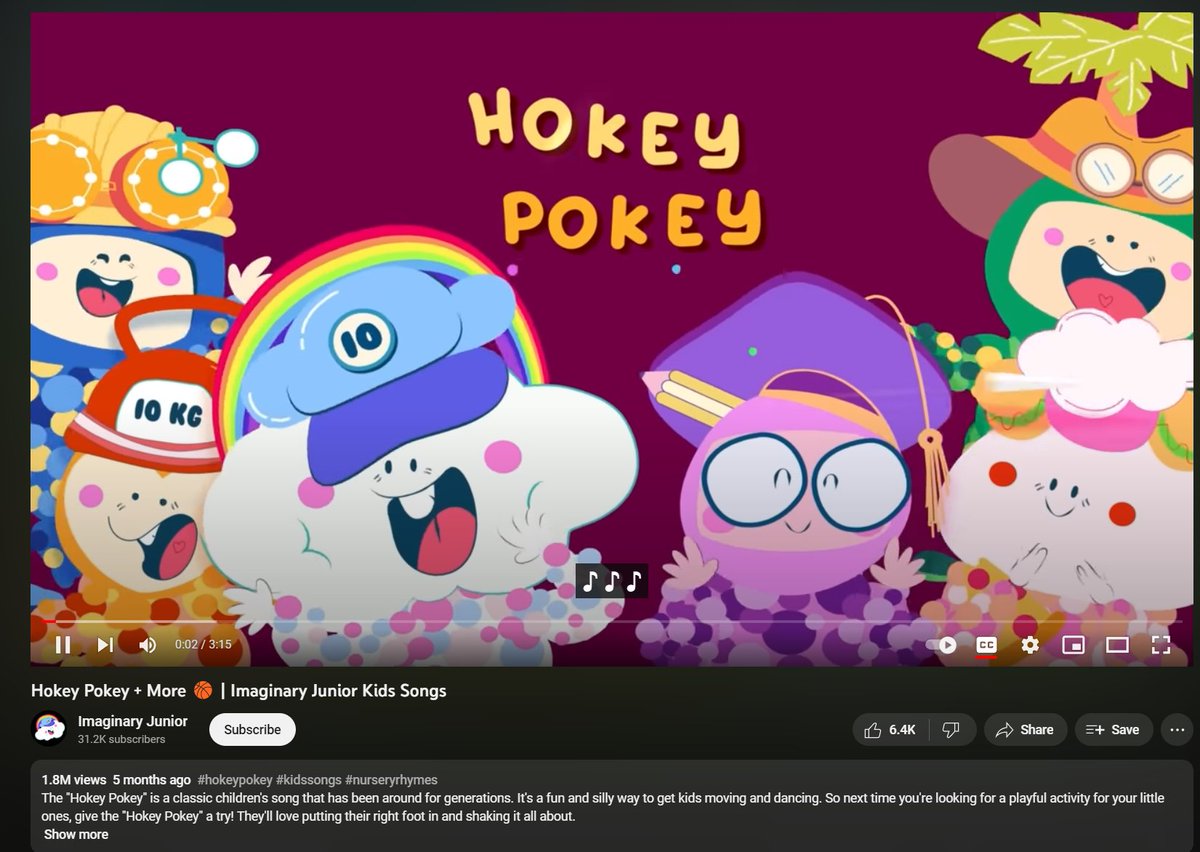Pause the Hokey Pokey video
The image size is (1200, 852).
tap(62, 645)
